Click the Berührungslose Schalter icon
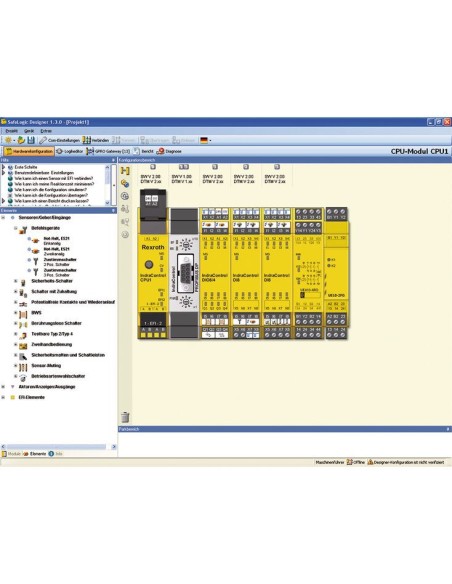The width and height of the screenshot is (452, 584). (23, 324)
